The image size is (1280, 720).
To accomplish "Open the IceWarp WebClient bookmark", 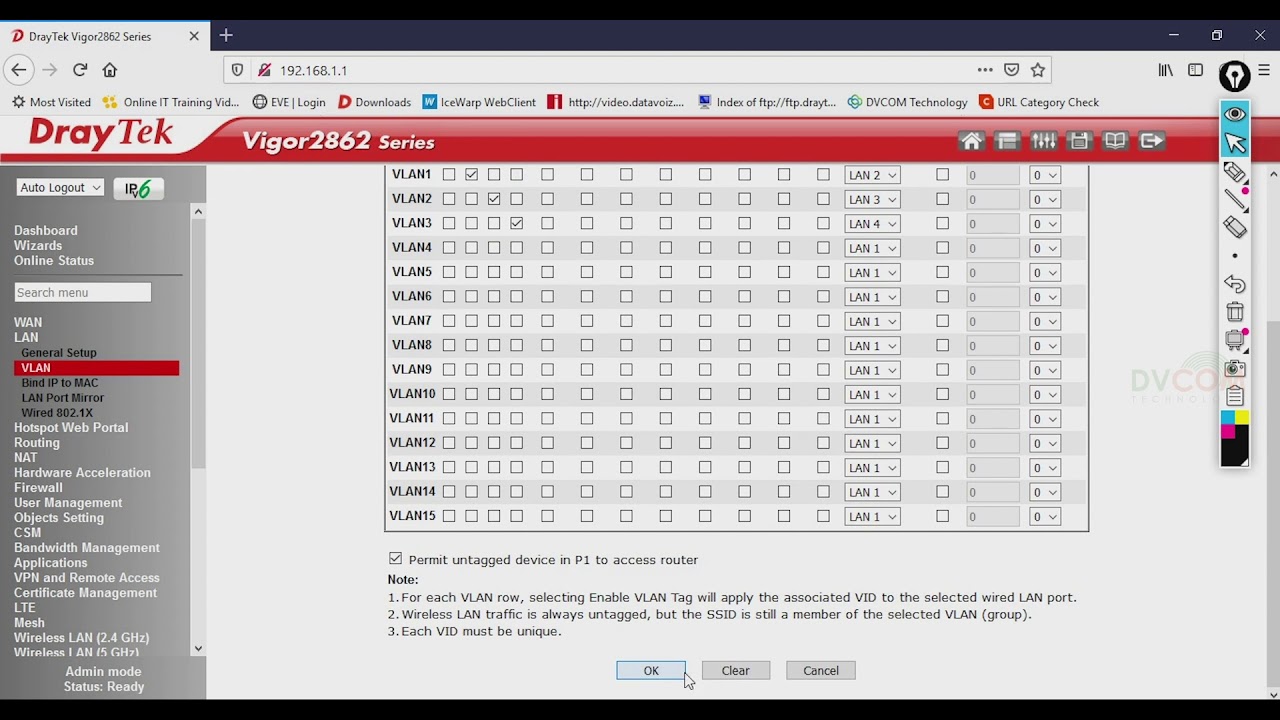I will (480, 102).
